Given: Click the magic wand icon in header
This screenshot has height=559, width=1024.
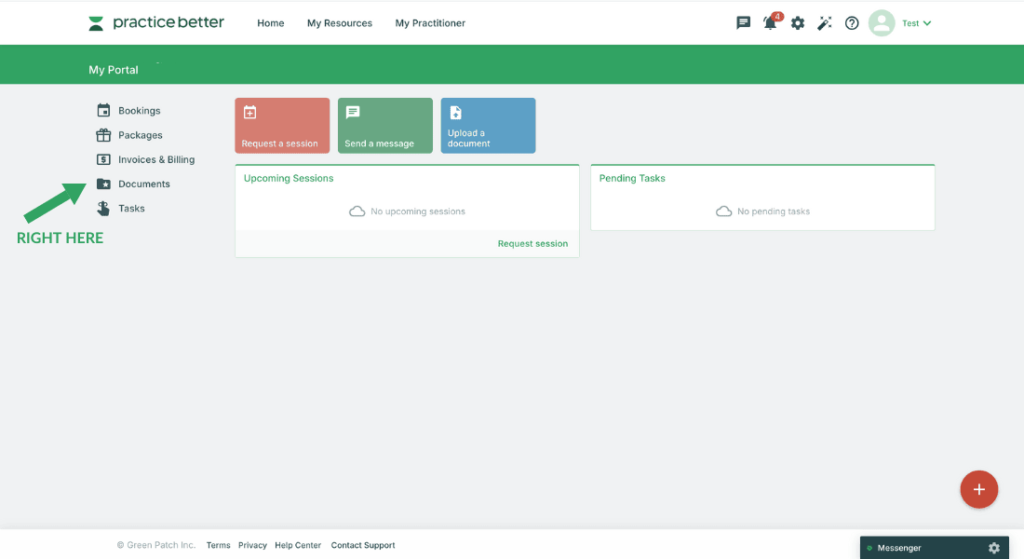Looking at the screenshot, I should coord(824,23).
